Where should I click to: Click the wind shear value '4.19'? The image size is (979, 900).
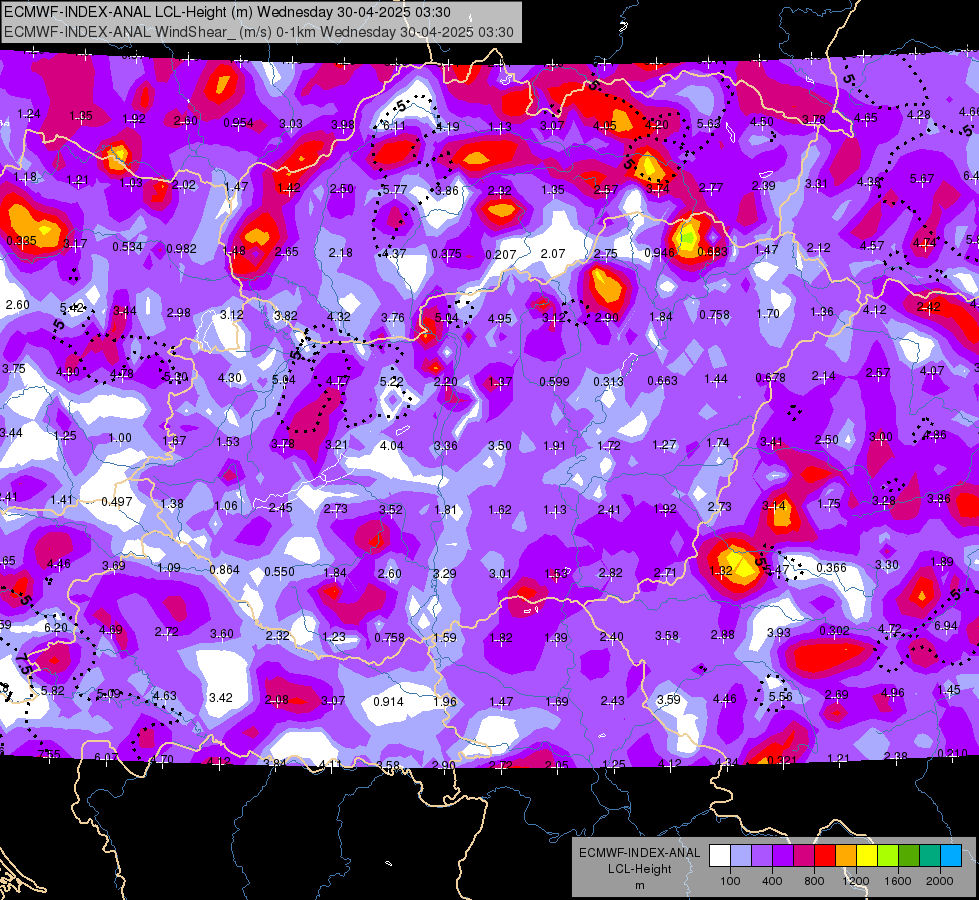pos(447,126)
